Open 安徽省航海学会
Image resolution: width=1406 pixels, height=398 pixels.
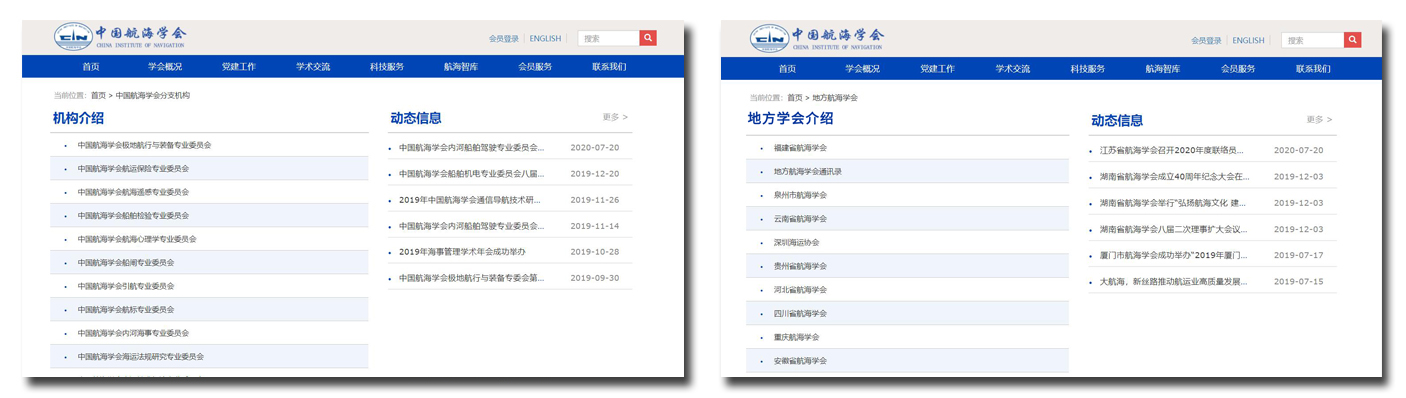800,360
